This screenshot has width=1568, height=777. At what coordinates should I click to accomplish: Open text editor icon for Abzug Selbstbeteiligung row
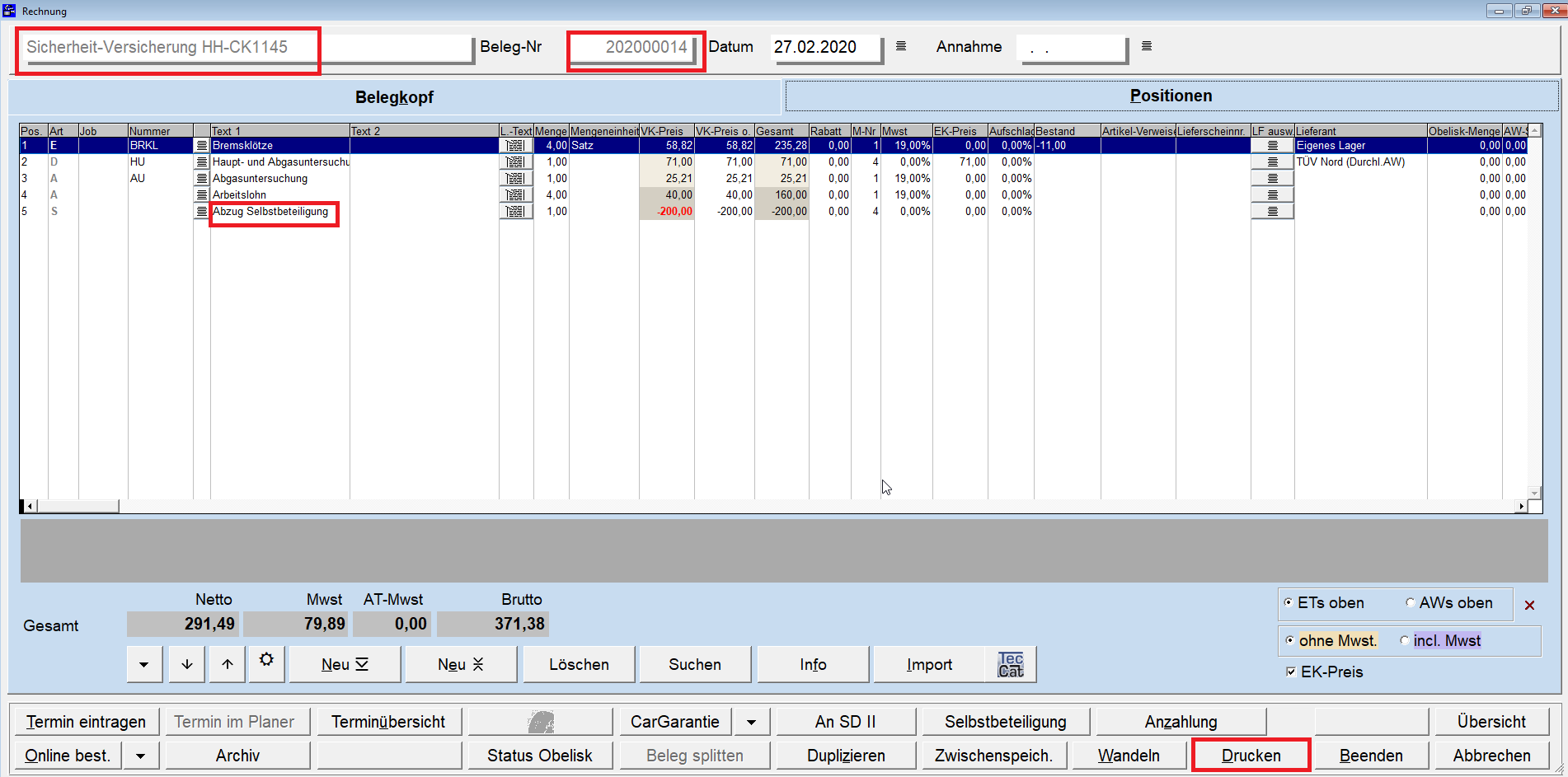click(202, 212)
